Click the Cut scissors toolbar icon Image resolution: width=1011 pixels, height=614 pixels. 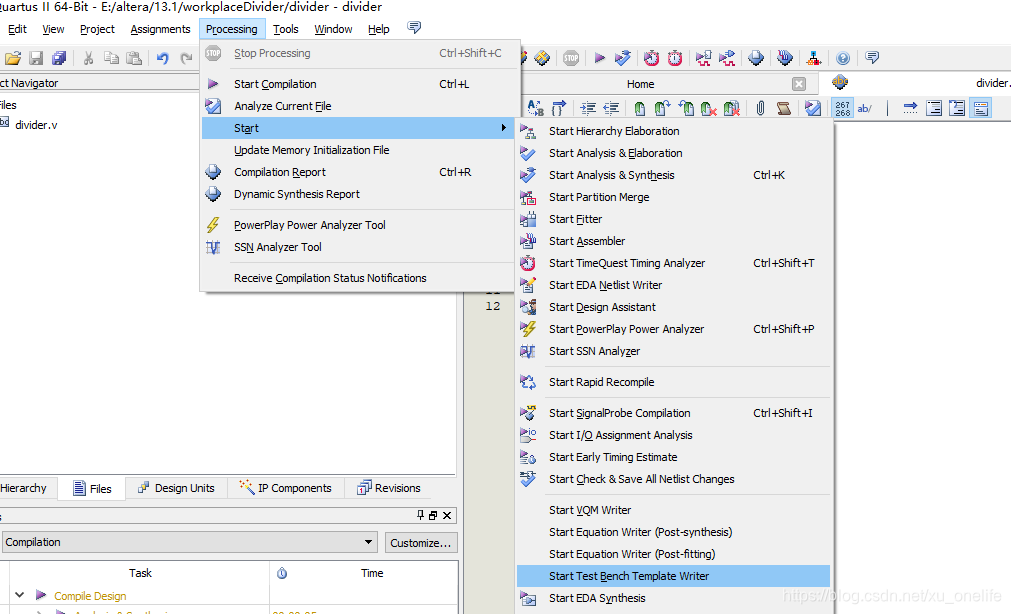point(88,58)
